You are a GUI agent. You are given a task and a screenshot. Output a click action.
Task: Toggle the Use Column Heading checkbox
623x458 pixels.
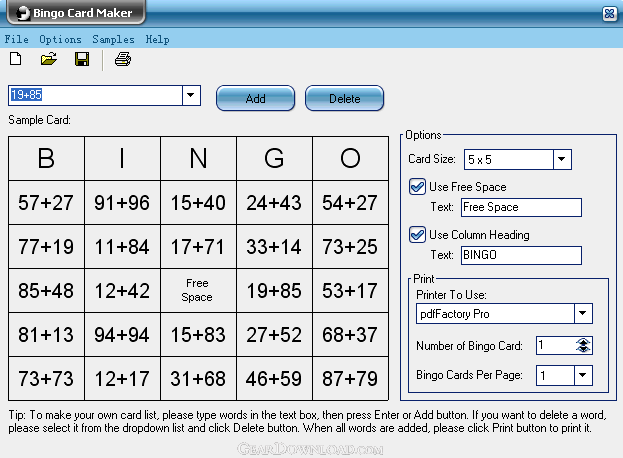tap(417, 234)
